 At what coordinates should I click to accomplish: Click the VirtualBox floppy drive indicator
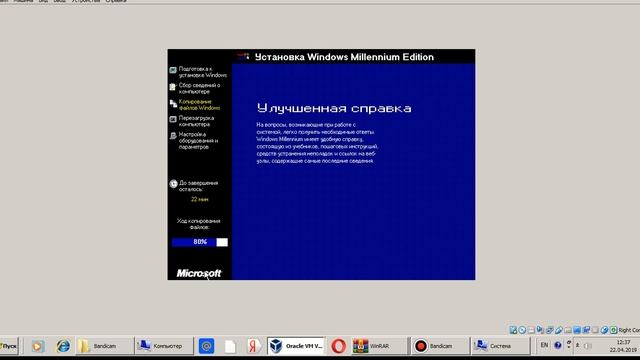tap(531, 330)
